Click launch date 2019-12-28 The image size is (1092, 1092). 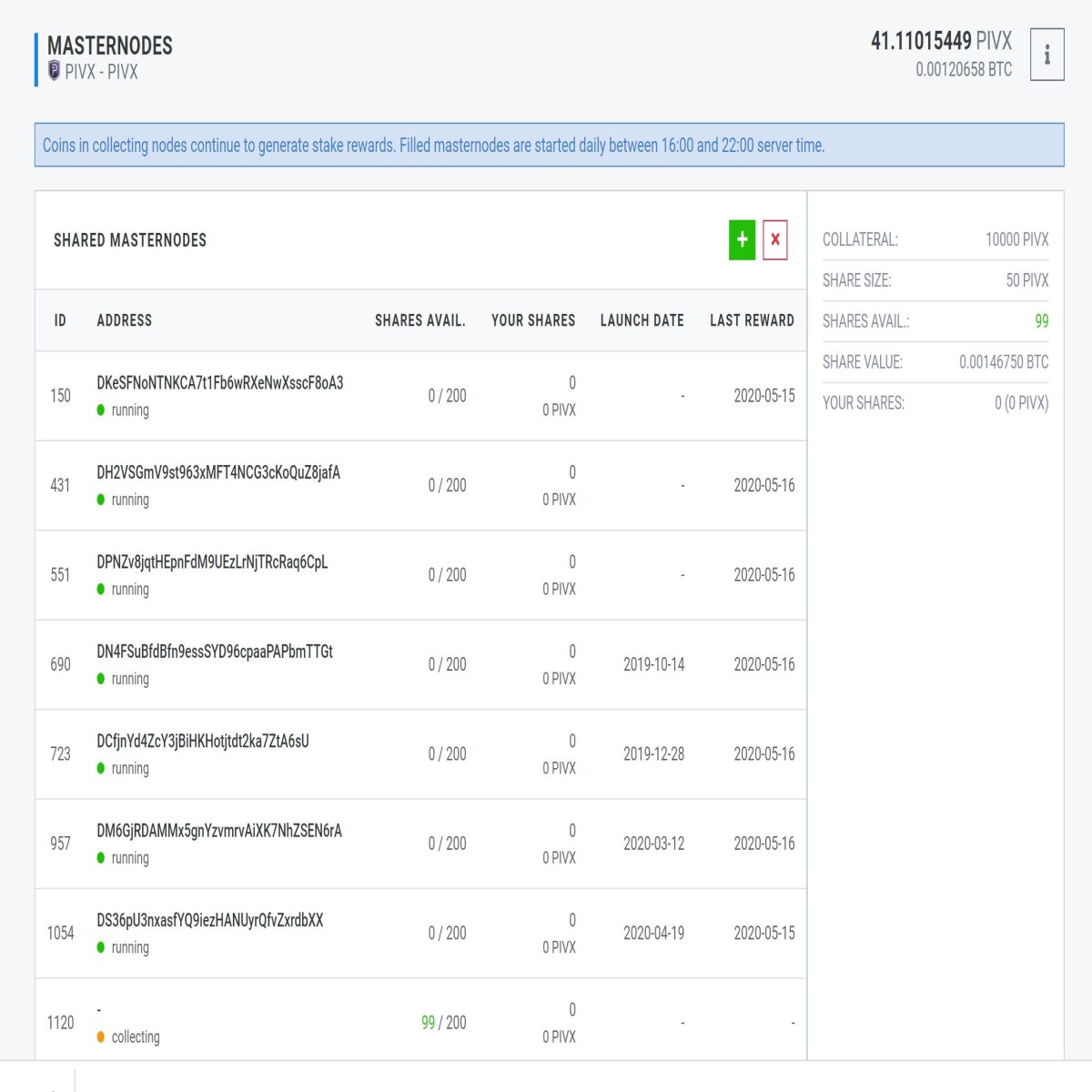coord(653,753)
